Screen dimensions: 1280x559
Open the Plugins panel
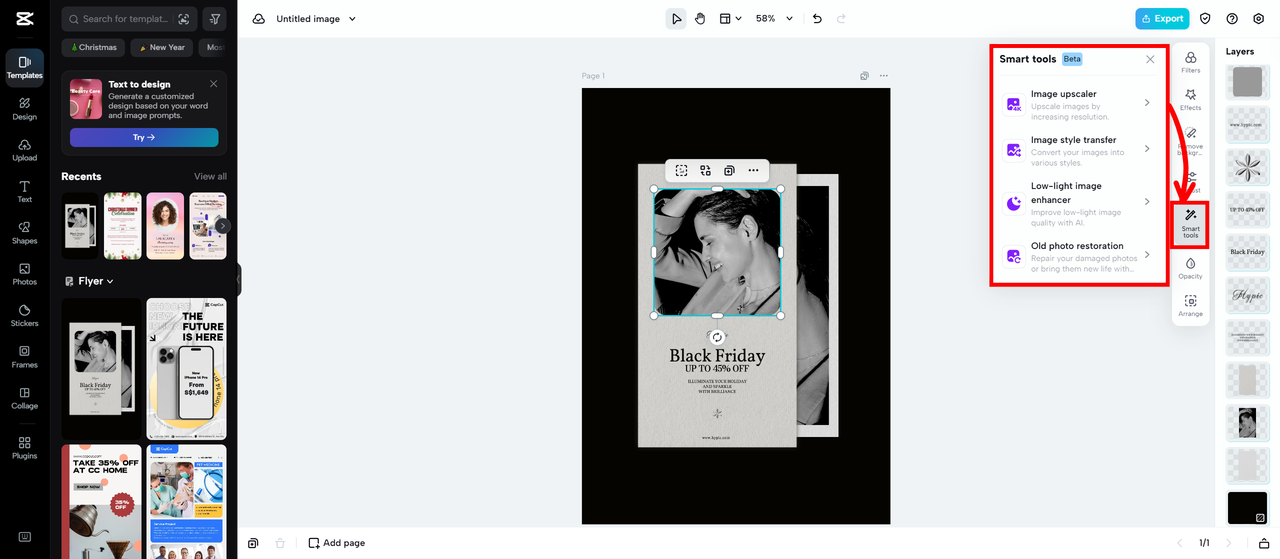25,447
